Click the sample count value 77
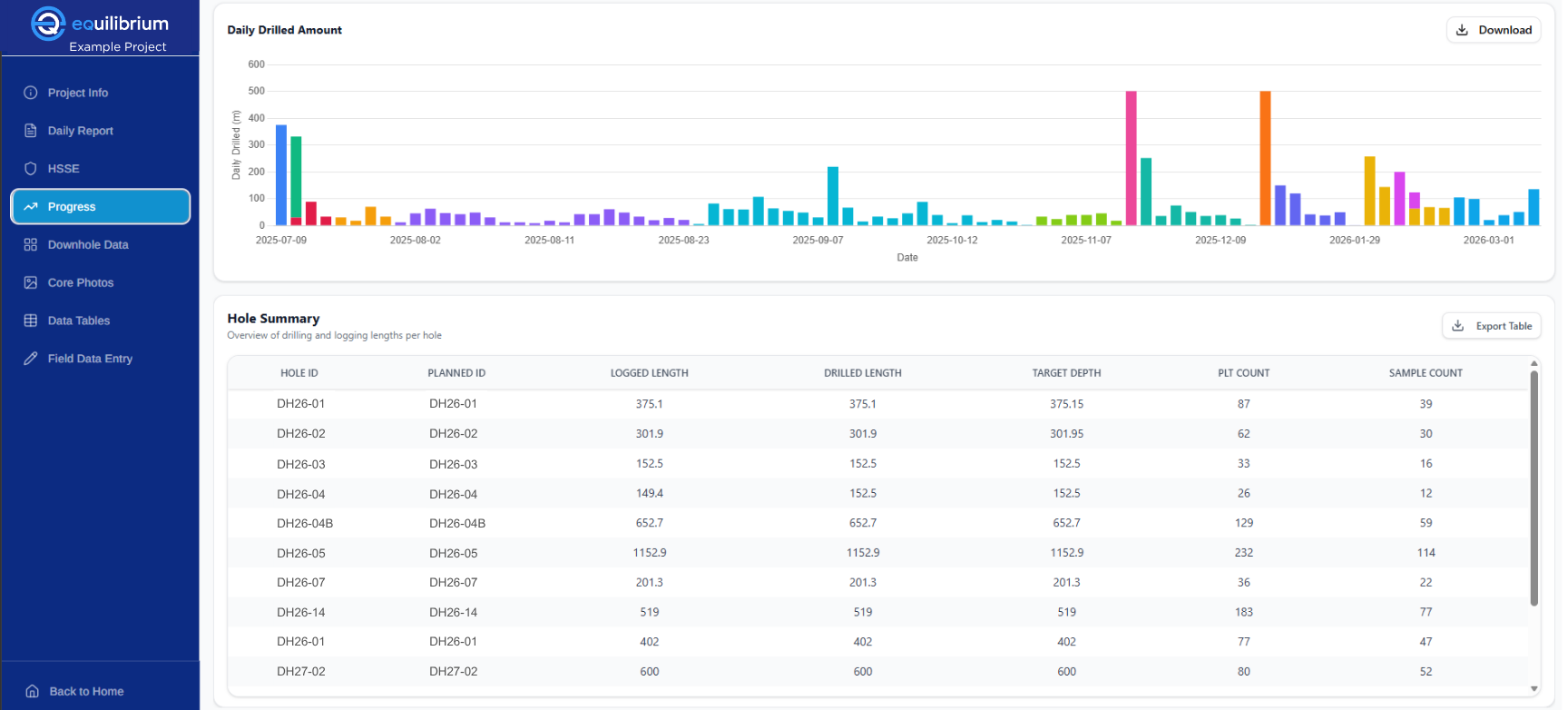 [1426, 613]
